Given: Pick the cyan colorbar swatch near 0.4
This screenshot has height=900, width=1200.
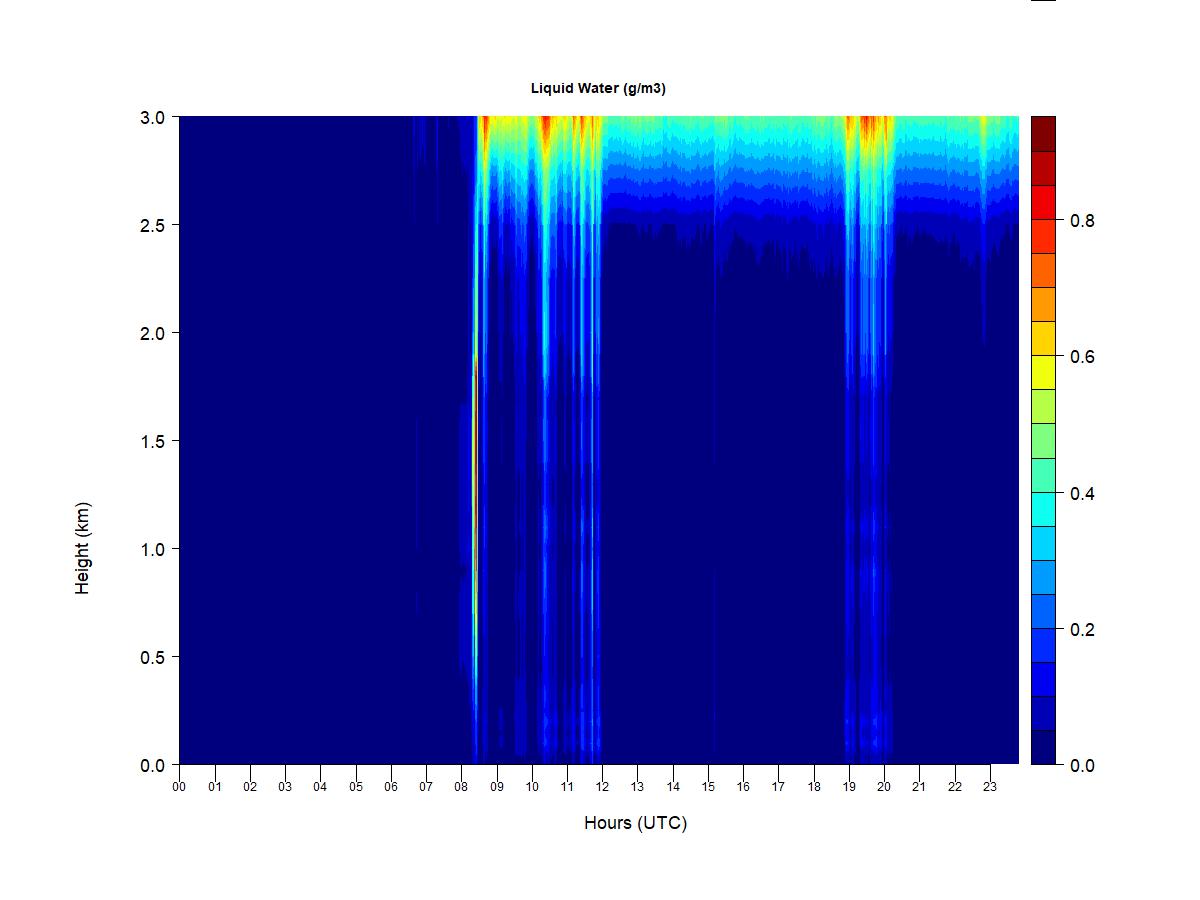Looking at the screenshot, I should click(1043, 508).
